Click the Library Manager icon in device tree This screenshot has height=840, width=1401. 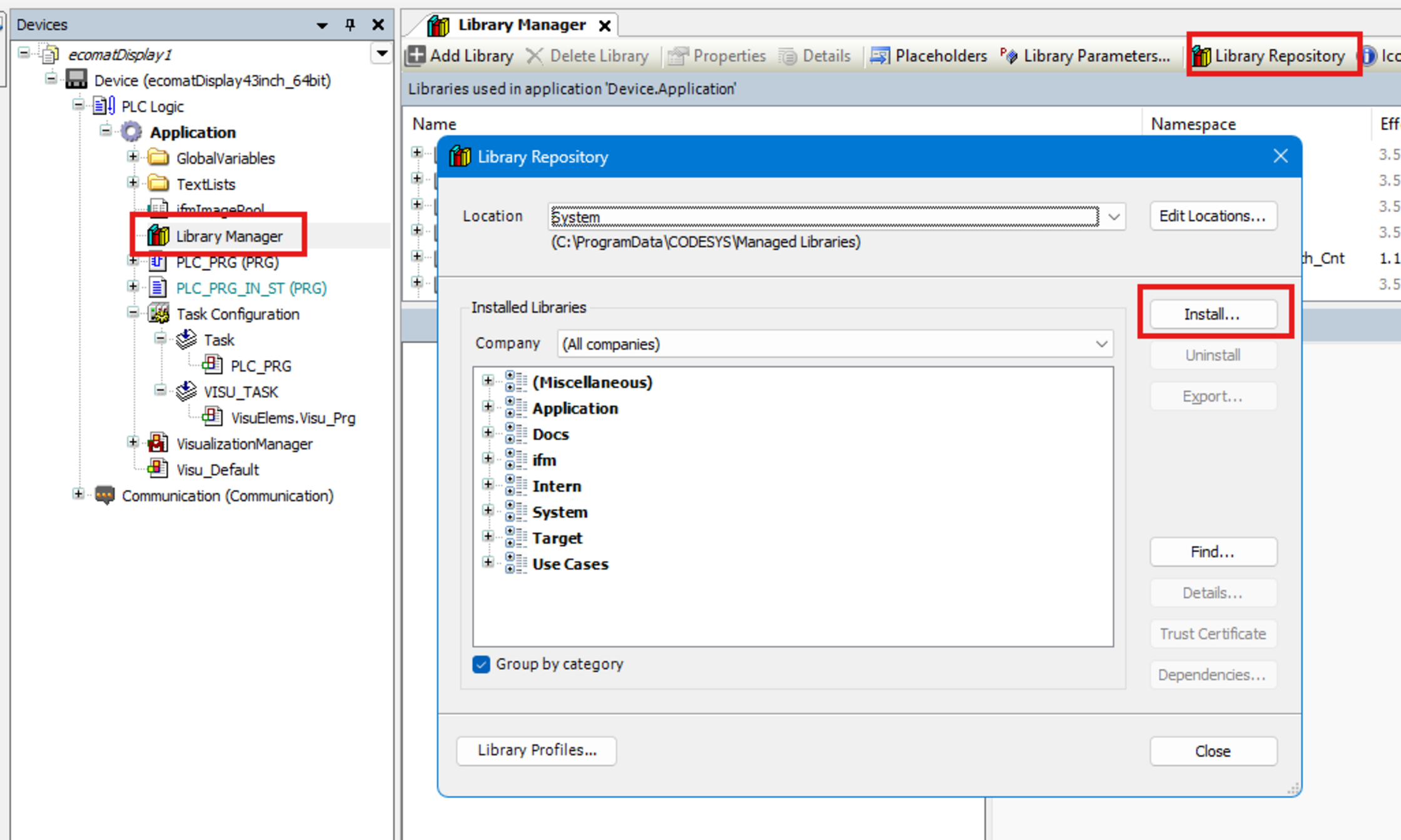158,236
